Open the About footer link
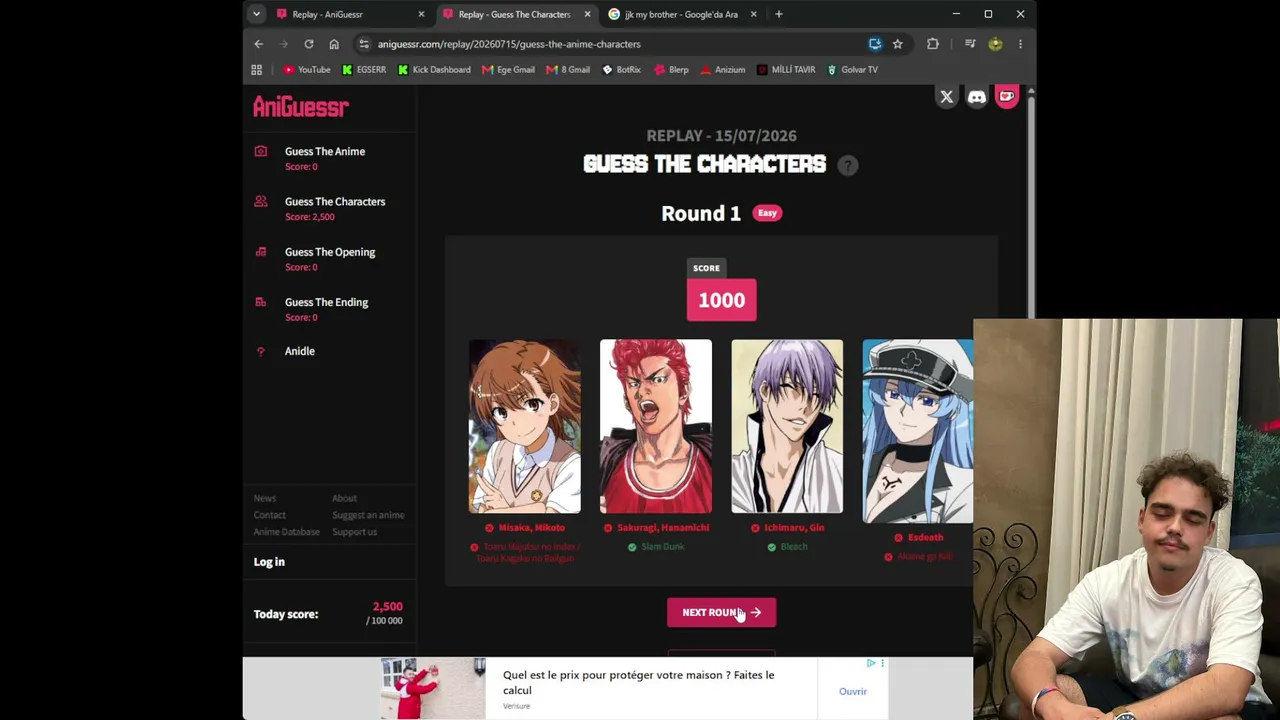Image resolution: width=1280 pixels, height=720 pixels. [x=344, y=498]
